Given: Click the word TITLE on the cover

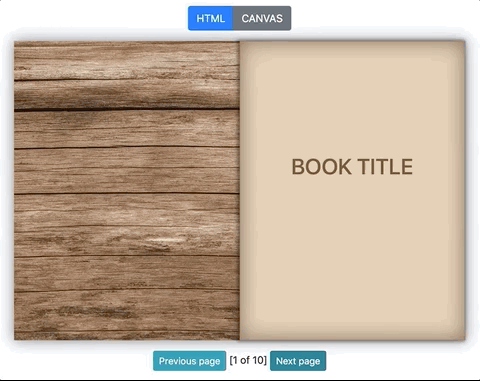Looking at the screenshot, I should 386,167.
